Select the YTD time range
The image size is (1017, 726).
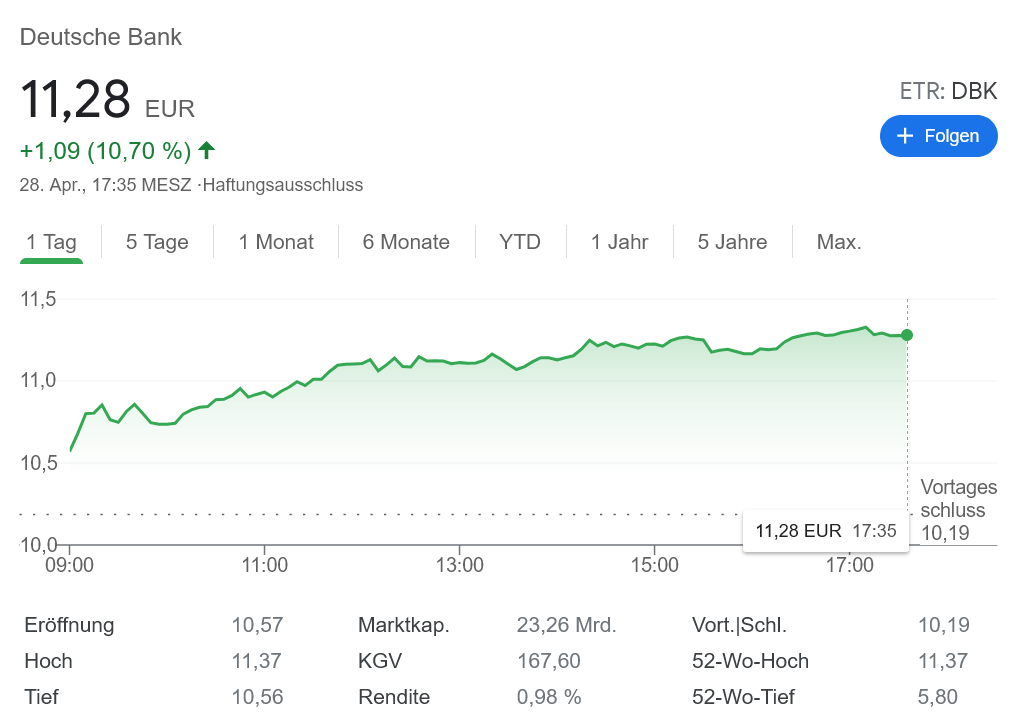520,242
